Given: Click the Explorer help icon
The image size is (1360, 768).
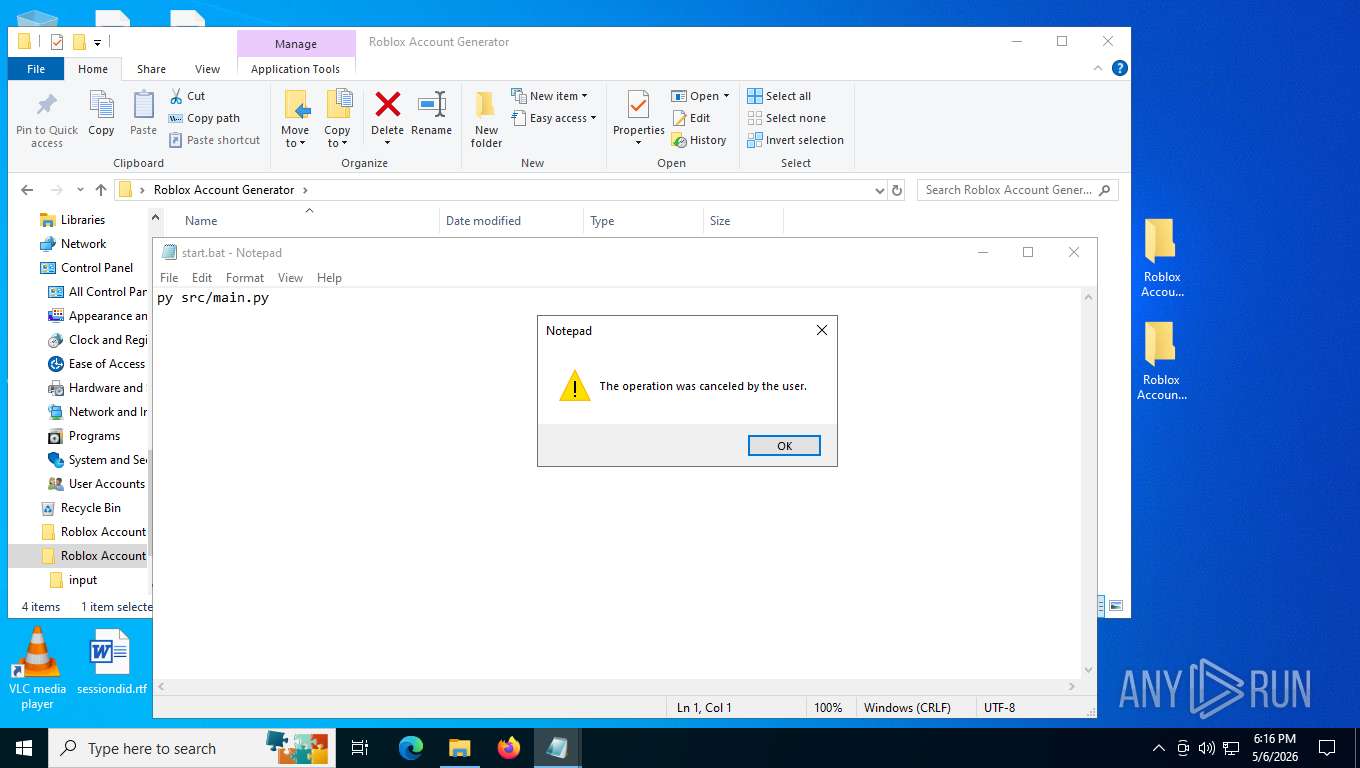Looking at the screenshot, I should (1120, 68).
